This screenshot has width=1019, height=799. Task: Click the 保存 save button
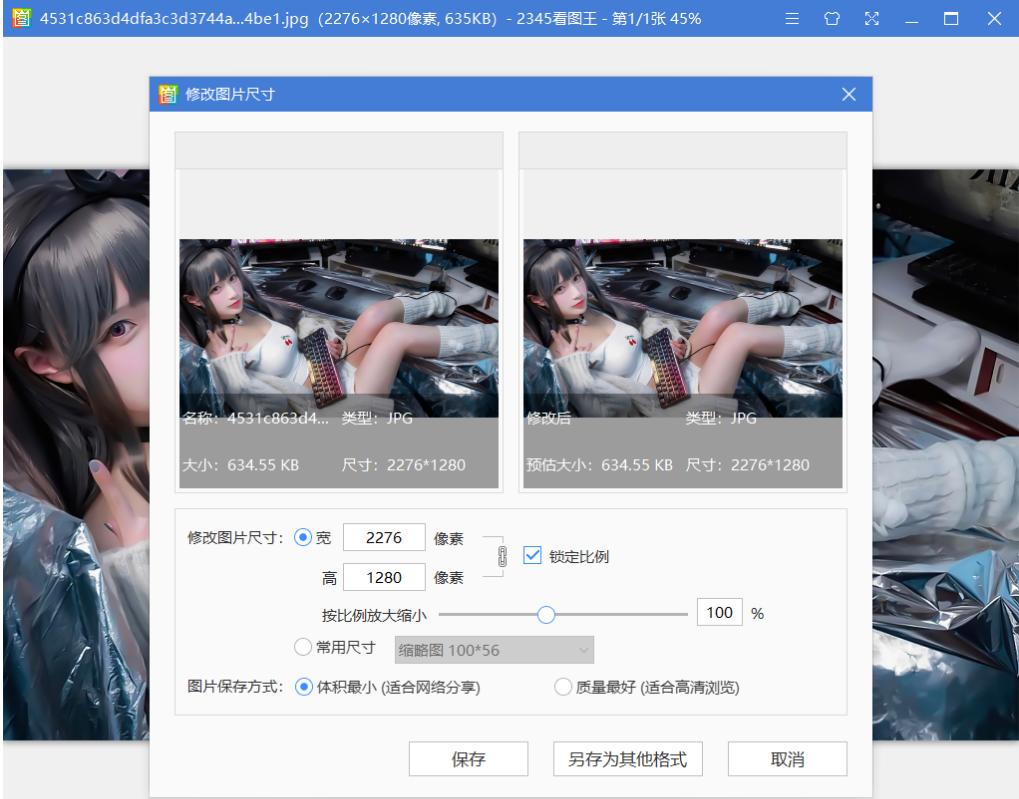468,759
